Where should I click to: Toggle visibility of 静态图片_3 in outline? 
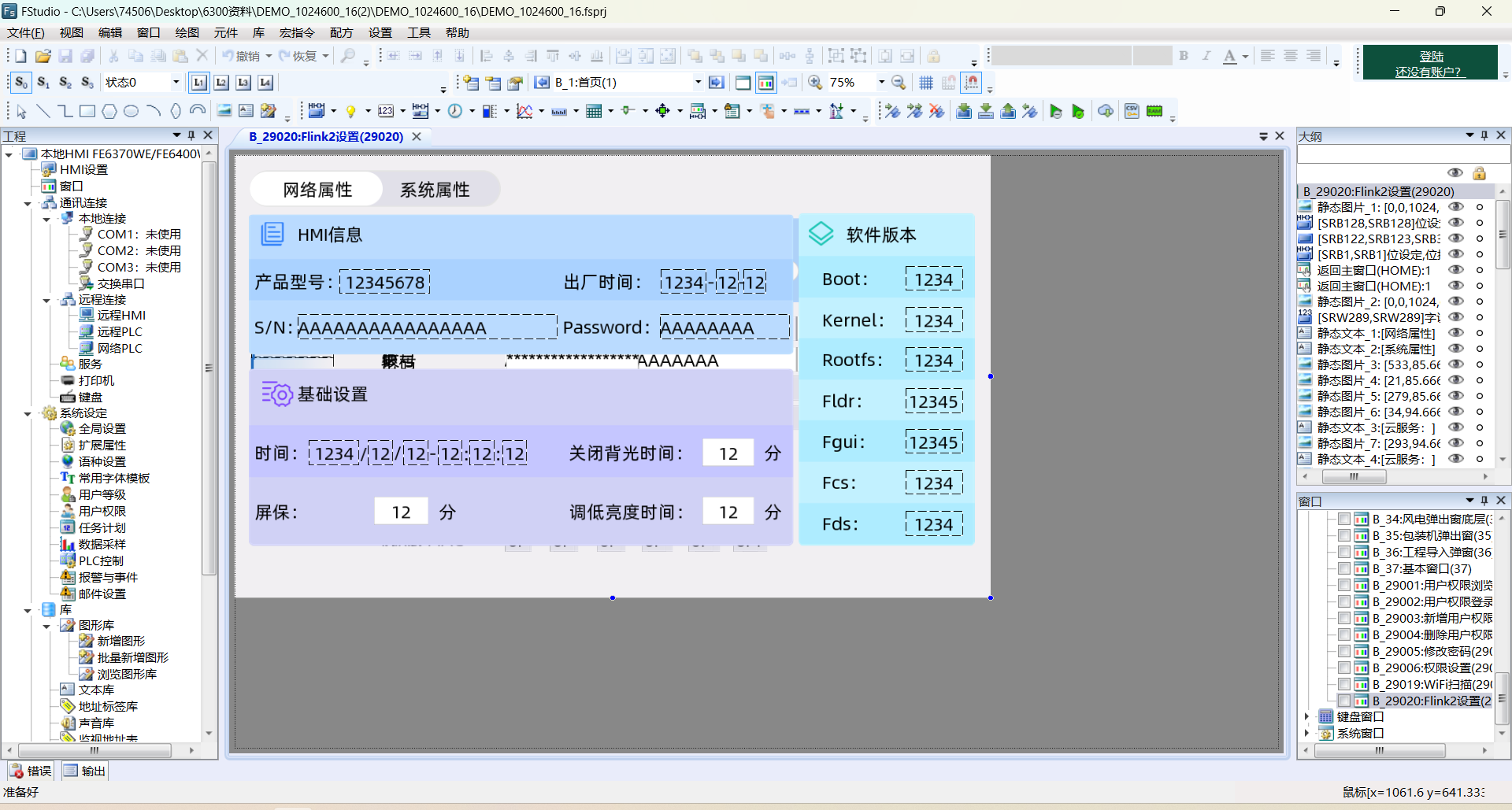[x=1455, y=364]
